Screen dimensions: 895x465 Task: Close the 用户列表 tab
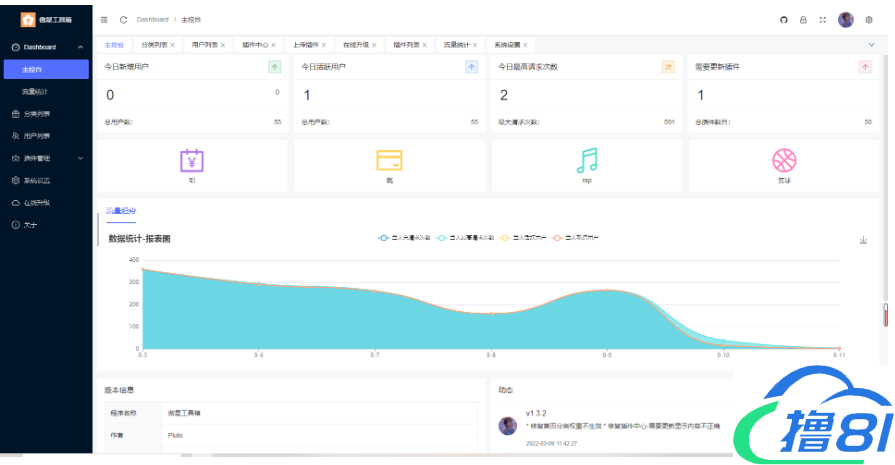(x=223, y=45)
